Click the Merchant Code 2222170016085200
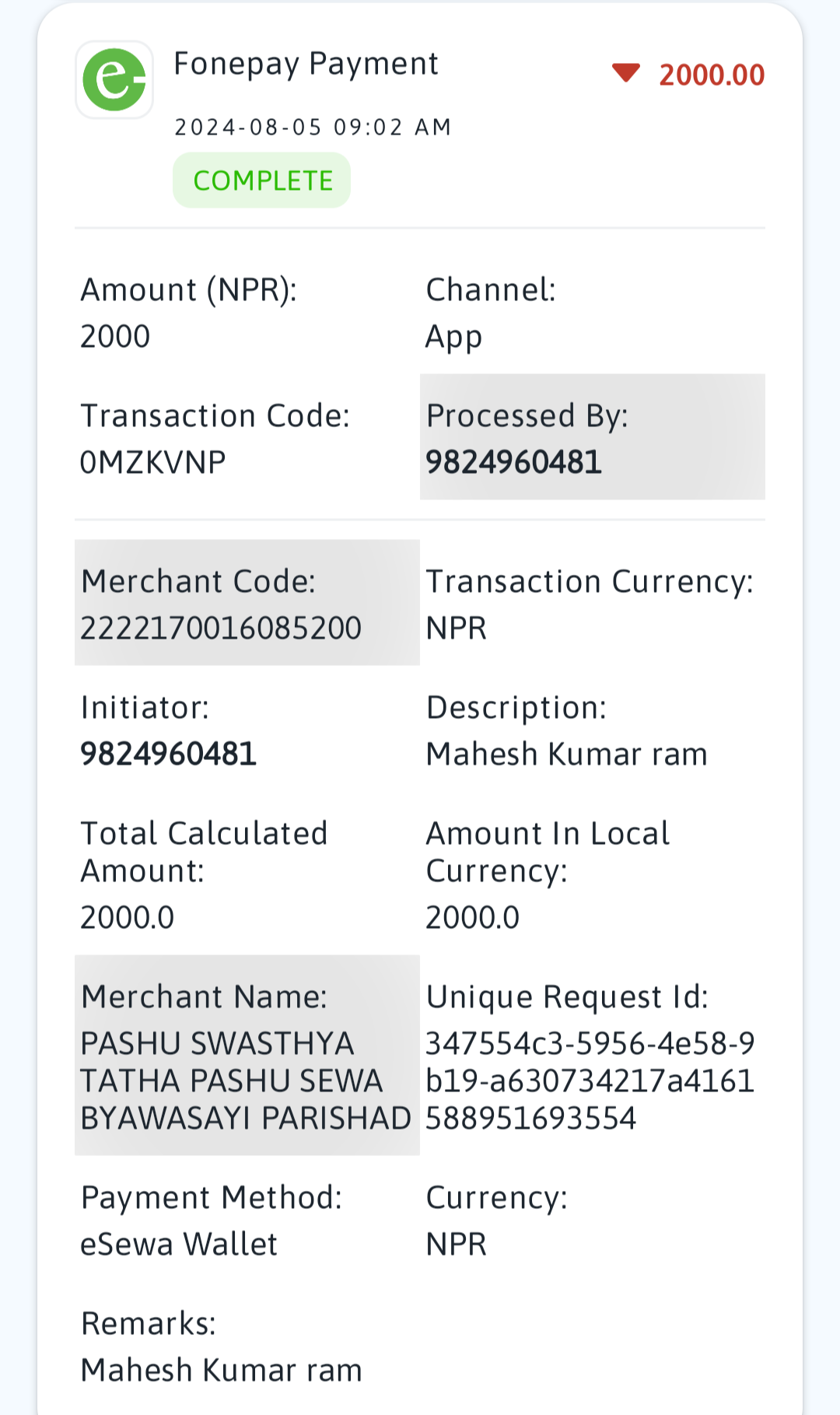840x1415 pixels. pos(221,628)
